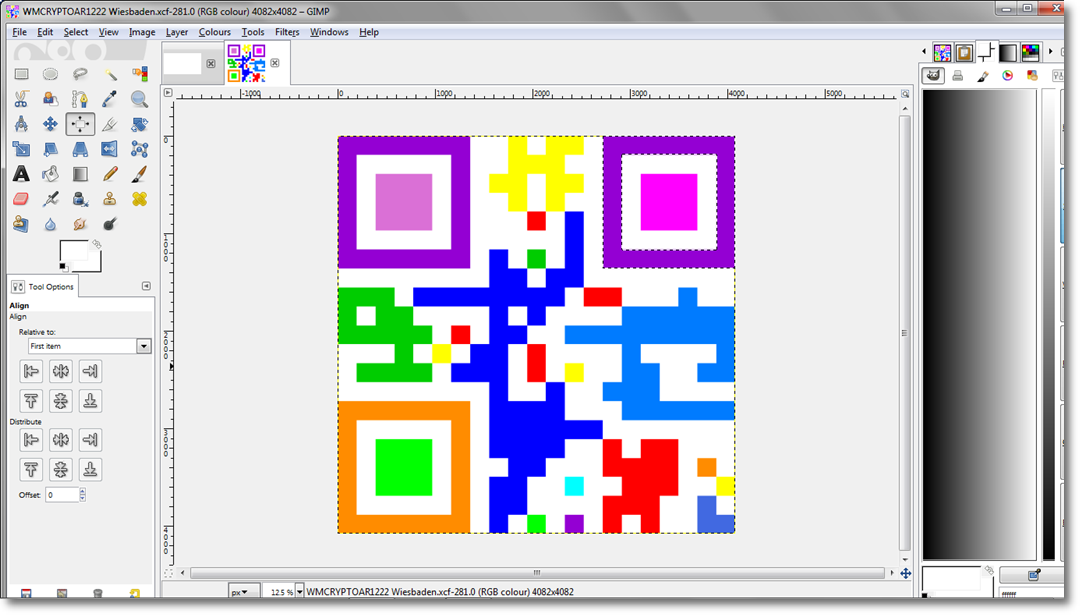Screen dimensions: 1080x615
Task: Distribute left edges of targets
Action: [31, 439]
